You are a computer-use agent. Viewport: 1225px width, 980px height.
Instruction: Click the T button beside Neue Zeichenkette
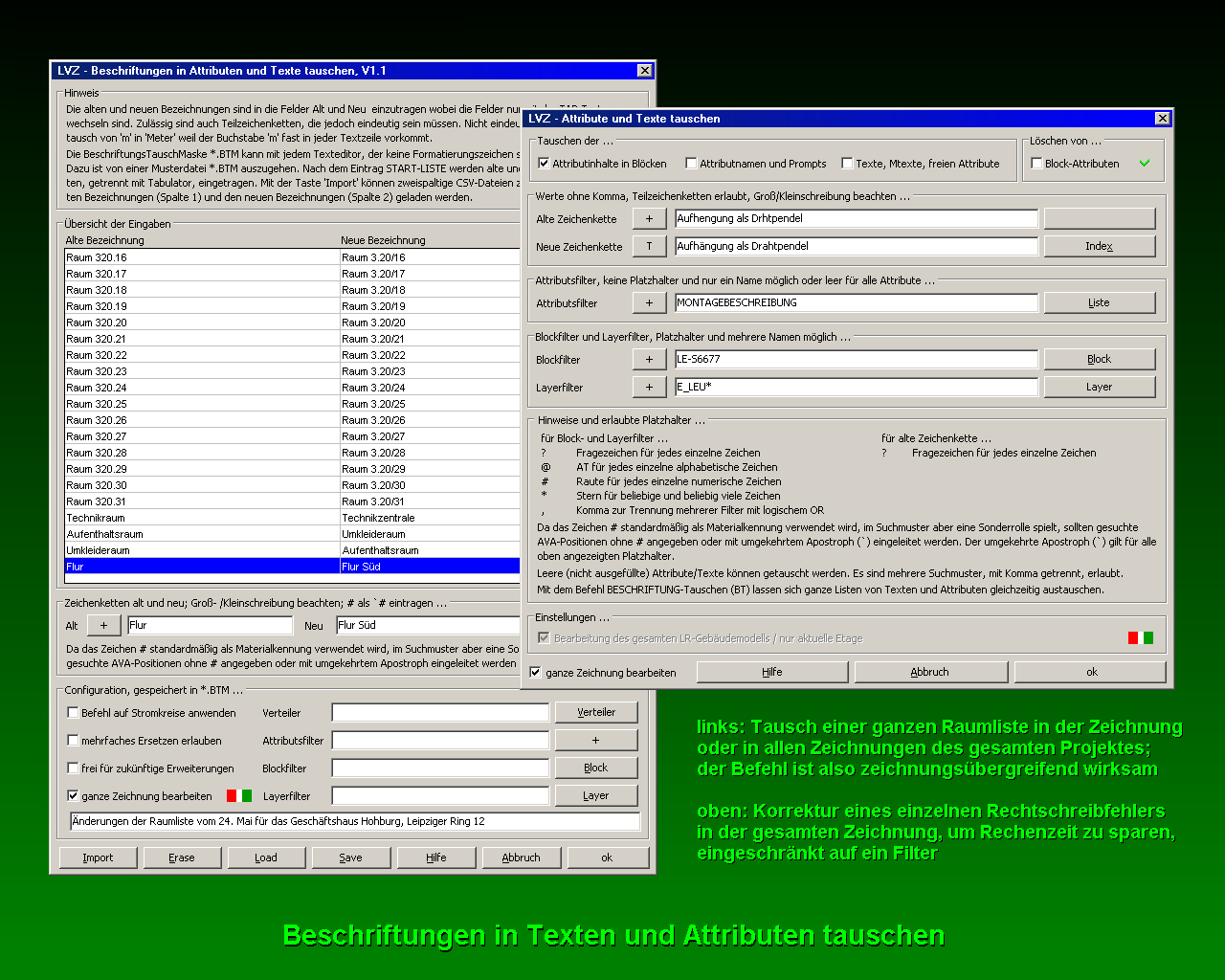(x=649, y=247)
